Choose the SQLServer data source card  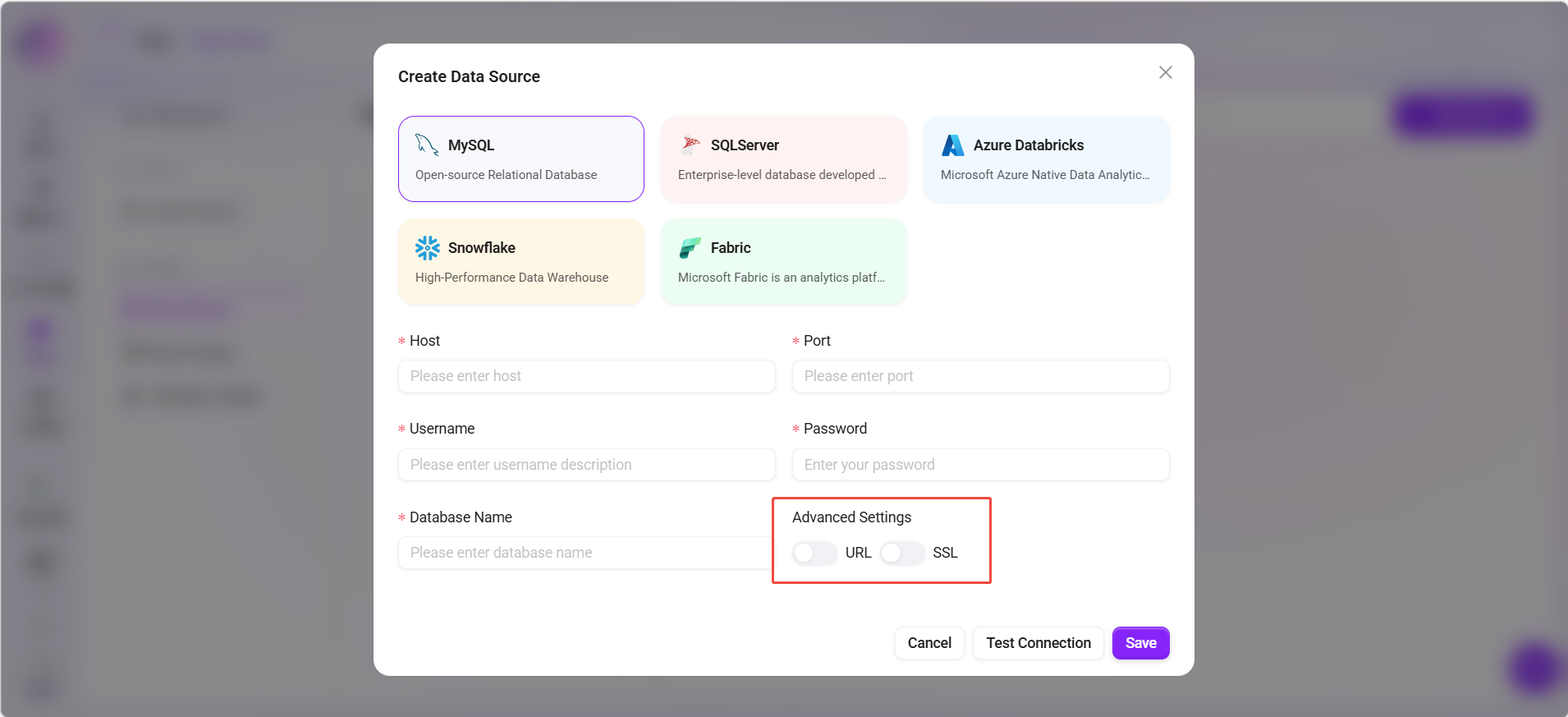click(784, 159)
